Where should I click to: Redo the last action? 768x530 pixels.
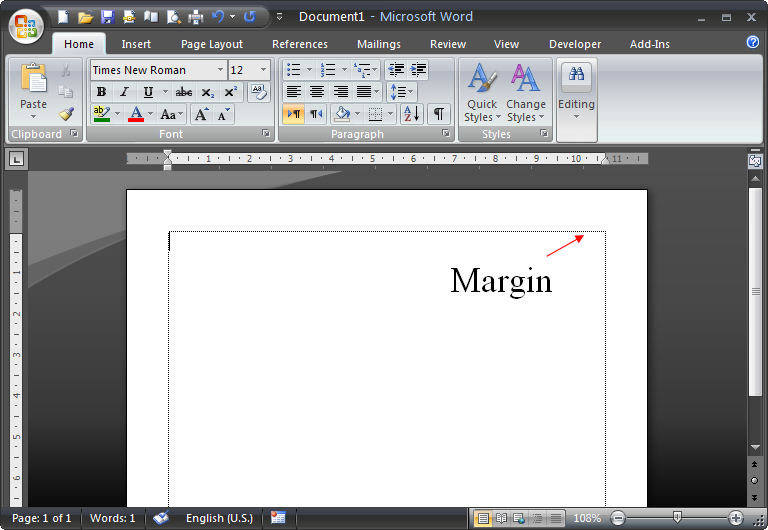pos(250,17)
